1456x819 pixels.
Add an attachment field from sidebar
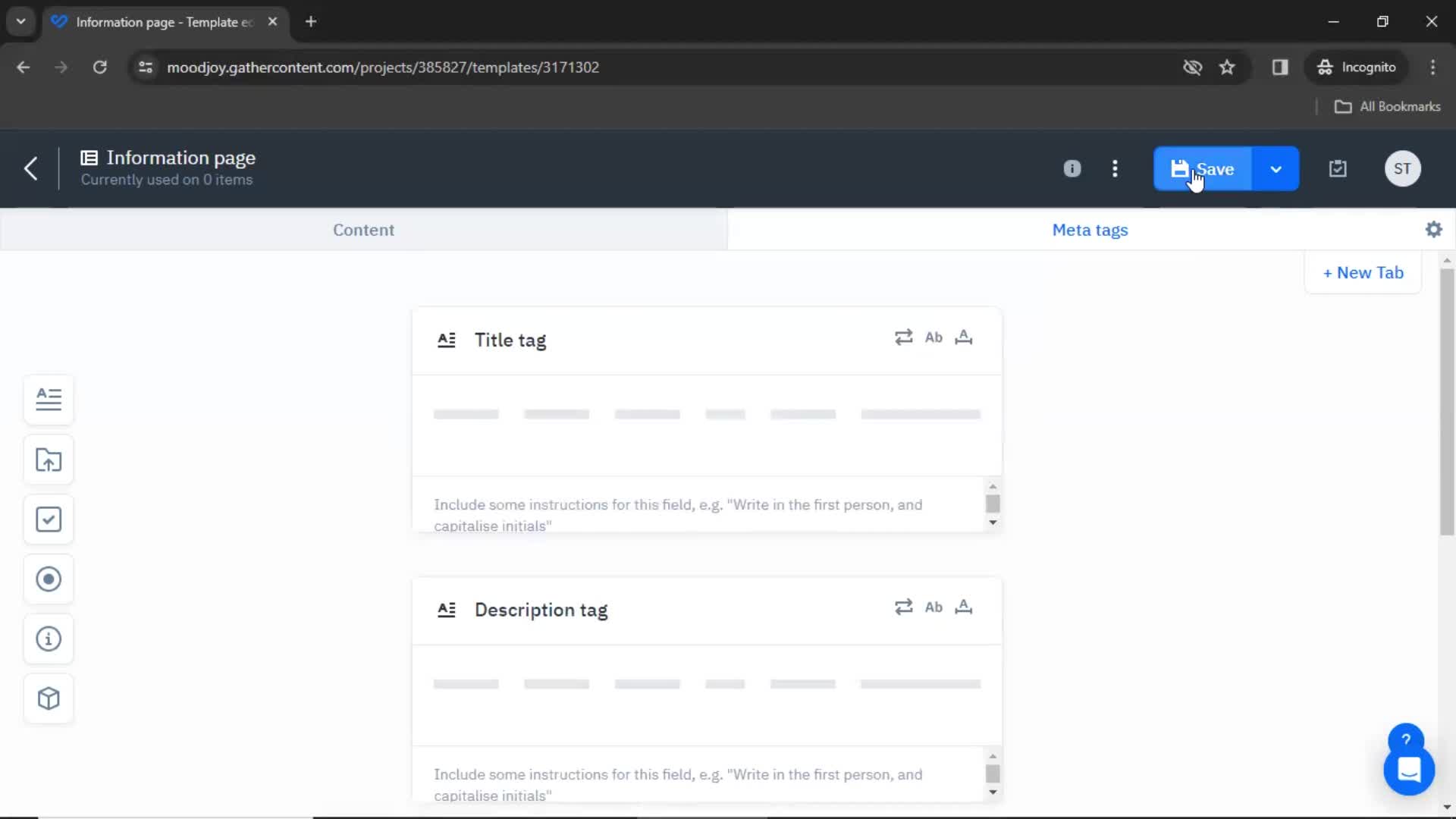pos(49,460)
